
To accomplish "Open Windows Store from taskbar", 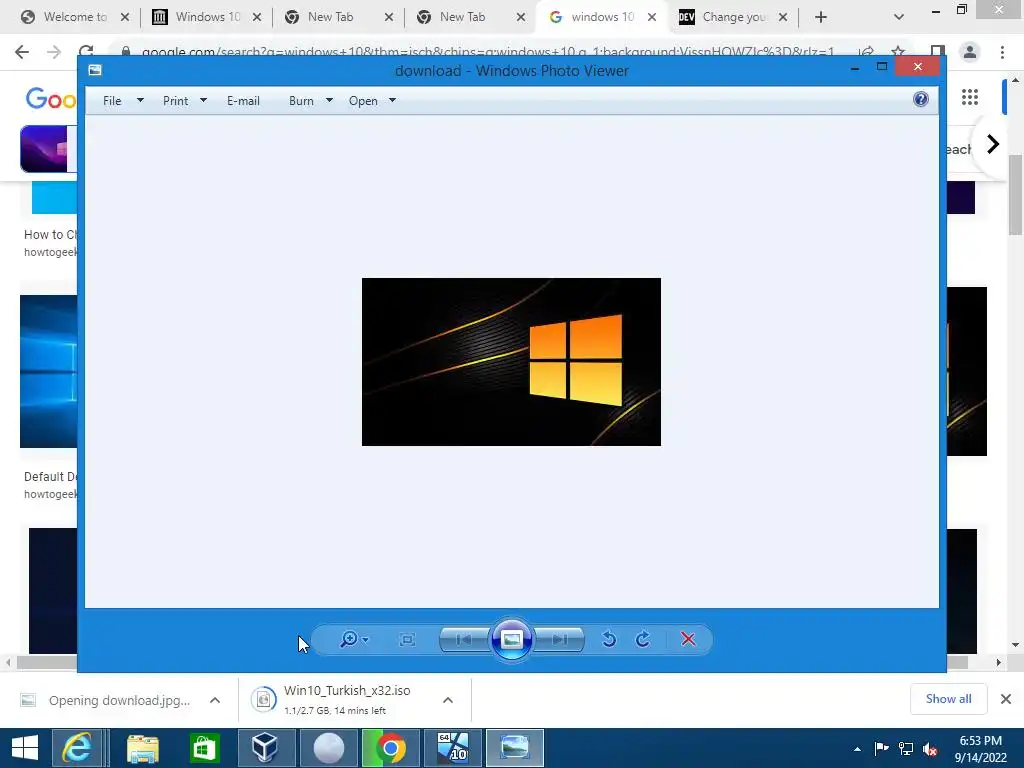I will click(x=204, y=748).
